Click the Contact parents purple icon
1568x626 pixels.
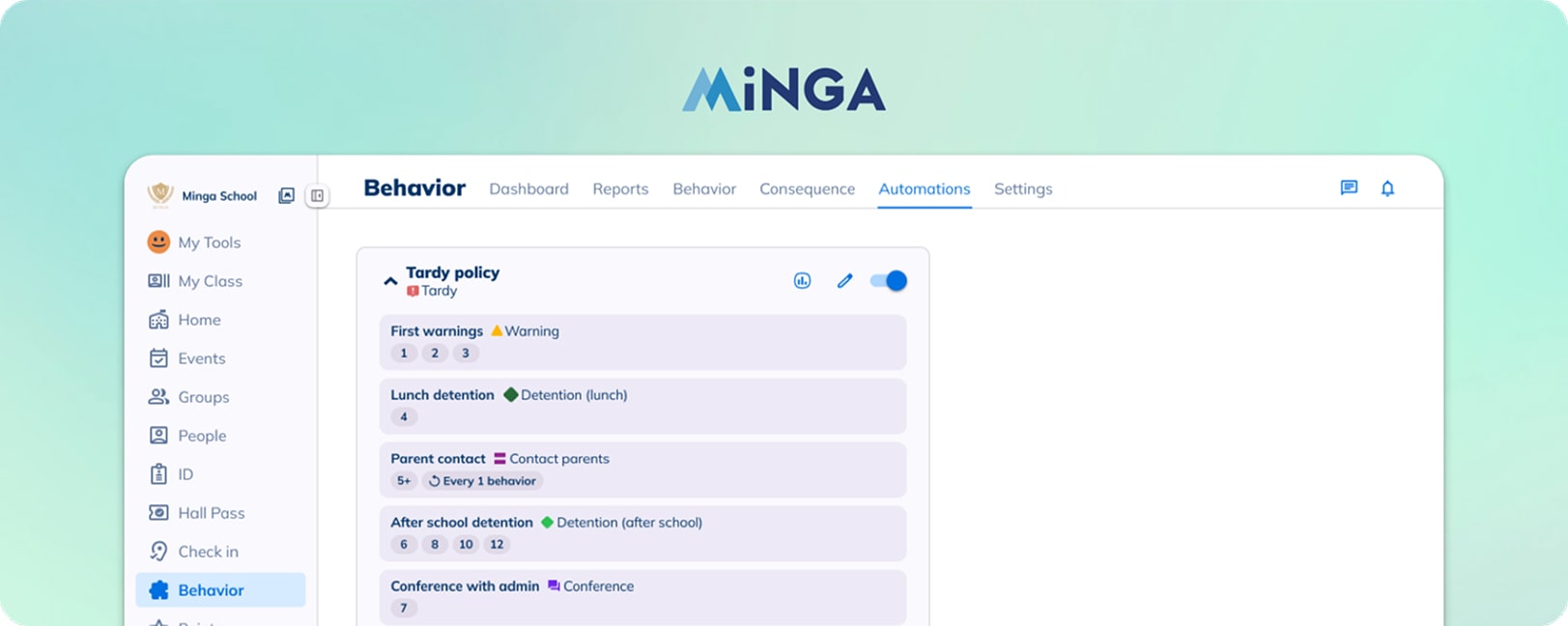(x=499, y=458)
